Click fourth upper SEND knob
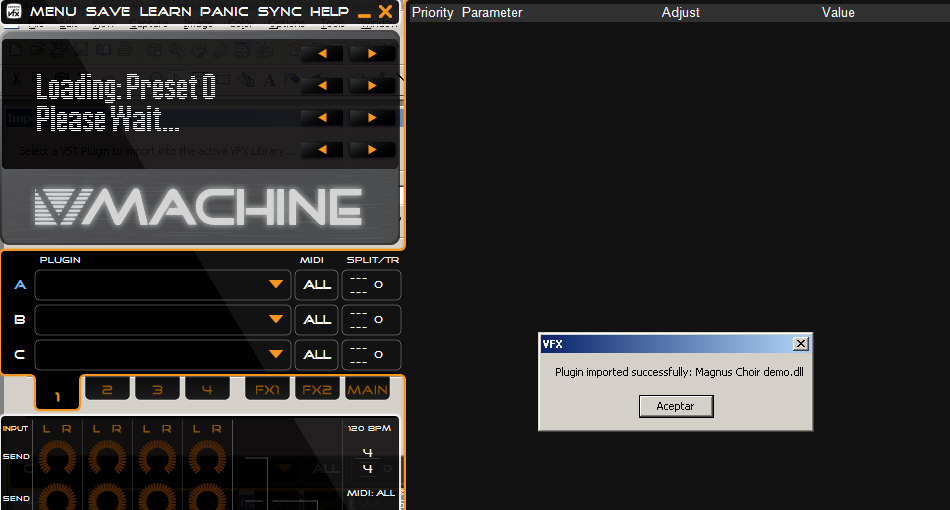This screenshot has height=510, width=950. [x=207, y=458]
